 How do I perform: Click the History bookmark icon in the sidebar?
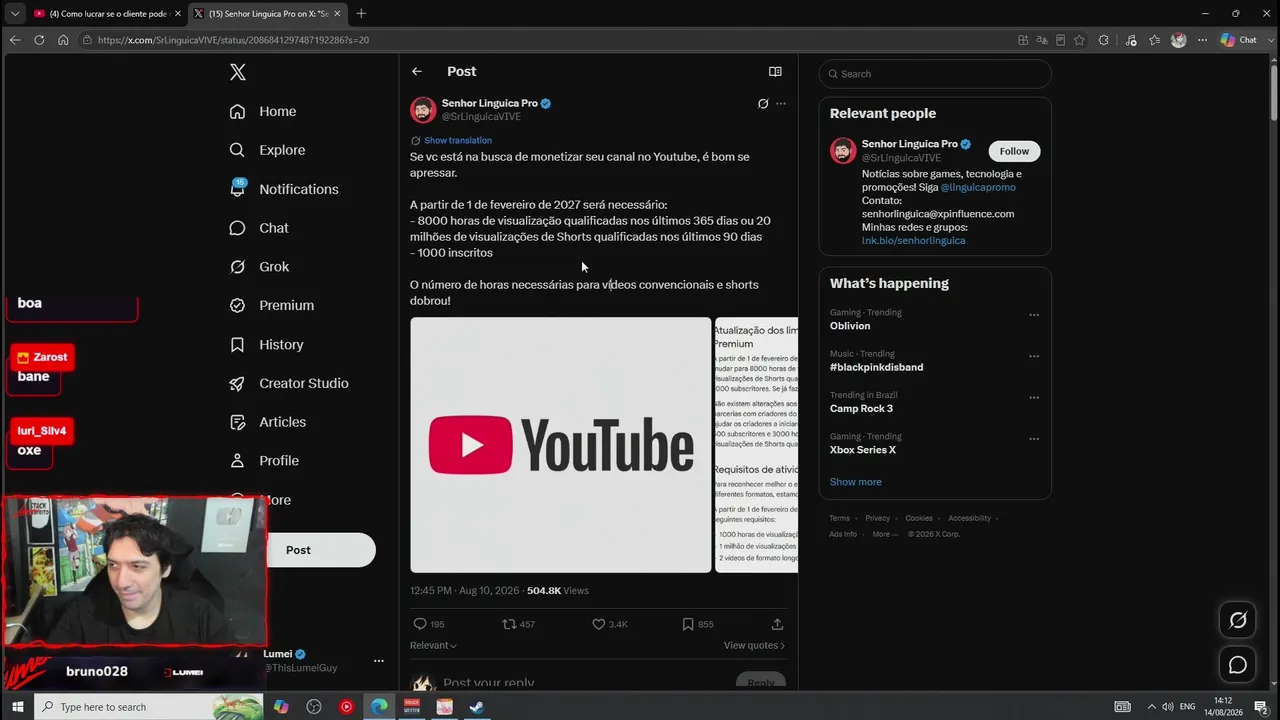pos(237,344)
